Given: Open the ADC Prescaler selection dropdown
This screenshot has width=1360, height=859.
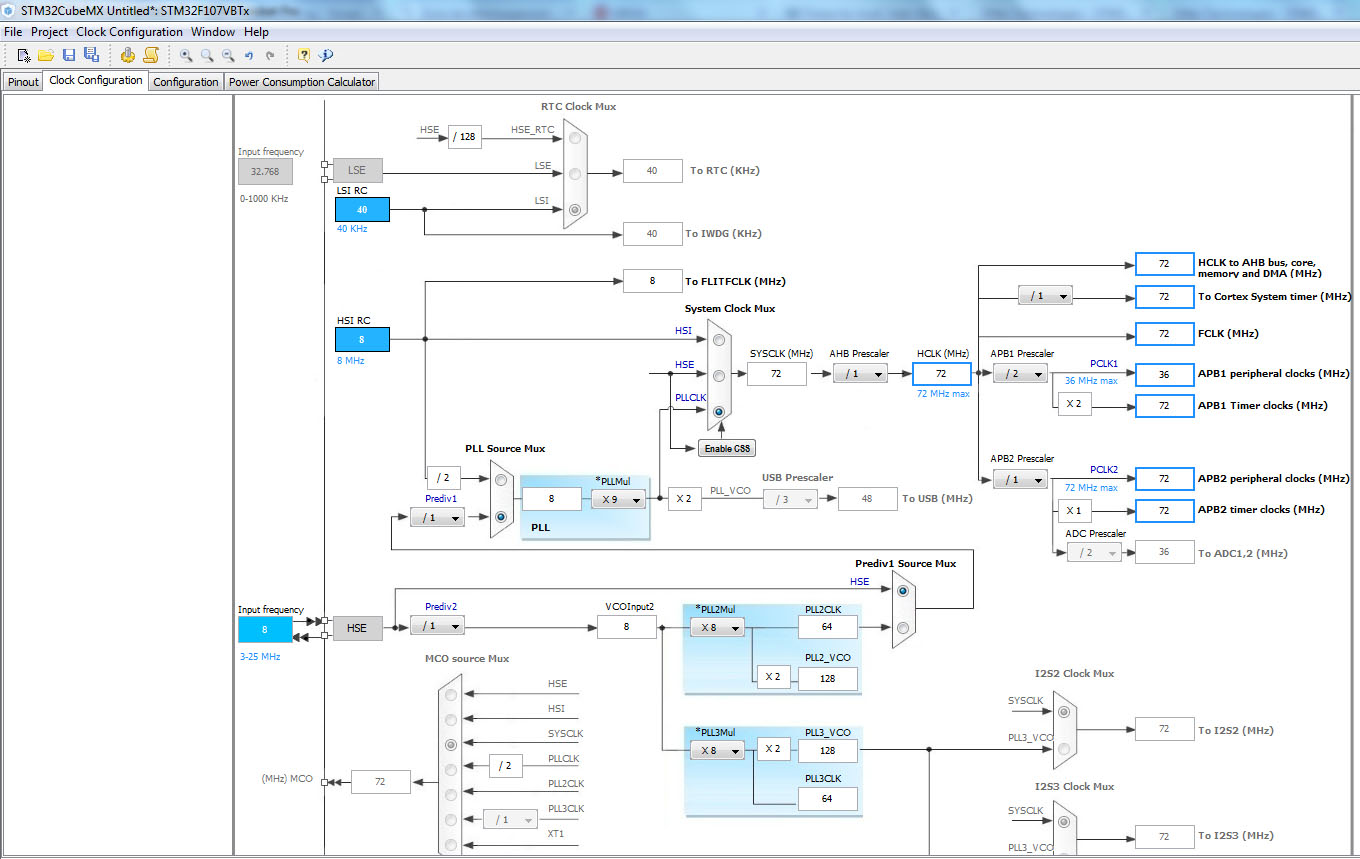Looking at the screenshot, I should [x=1094, y=551].
